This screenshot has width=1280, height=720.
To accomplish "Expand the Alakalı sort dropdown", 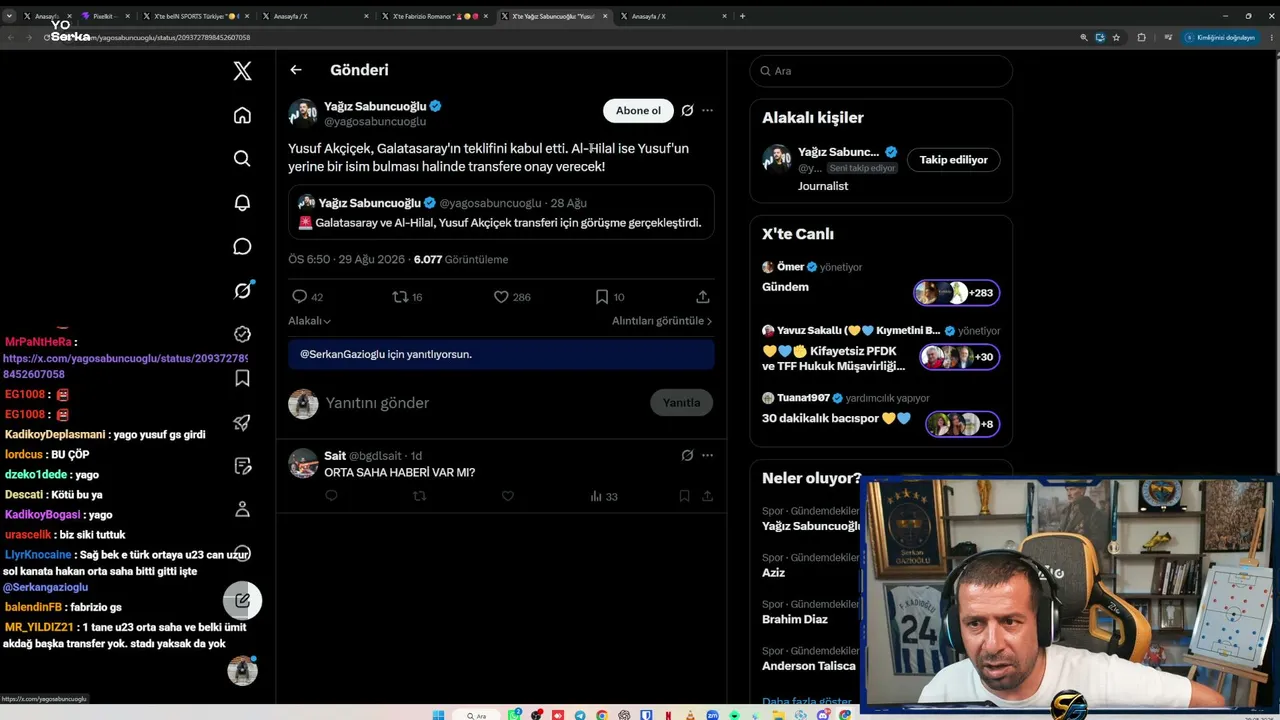I will [310, 321].
